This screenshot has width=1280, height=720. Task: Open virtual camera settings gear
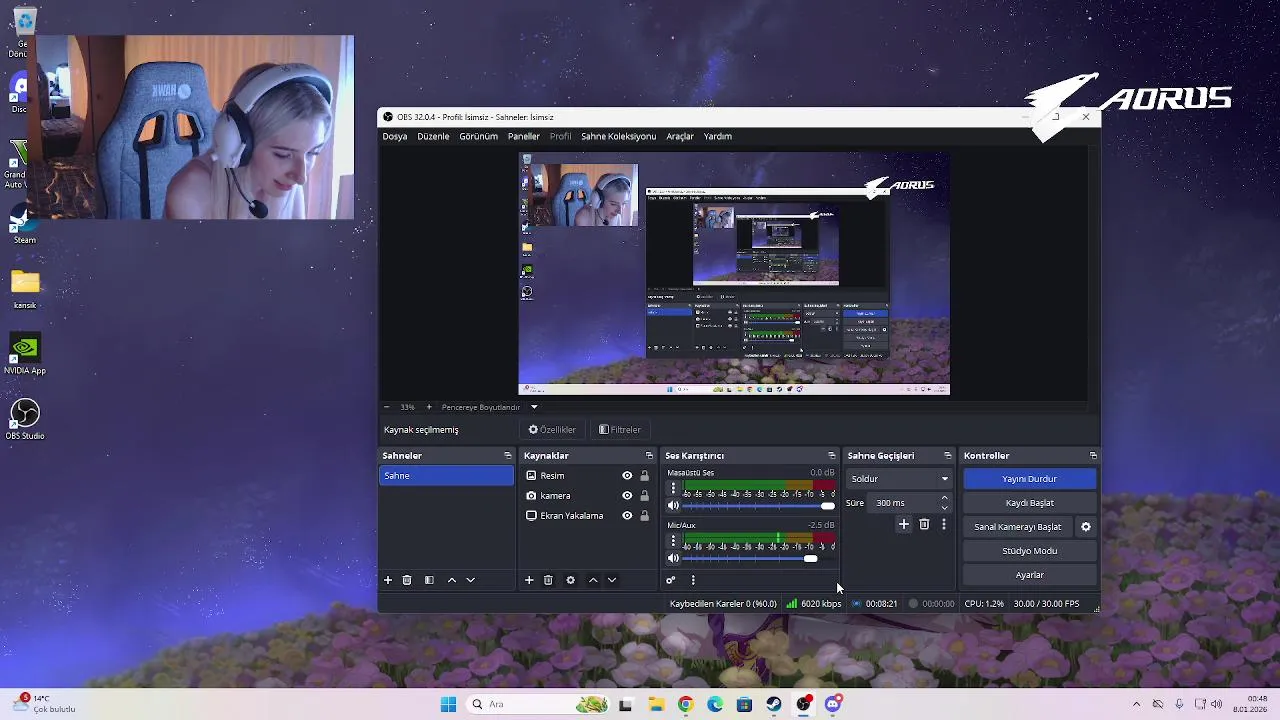coord(1086,527)
